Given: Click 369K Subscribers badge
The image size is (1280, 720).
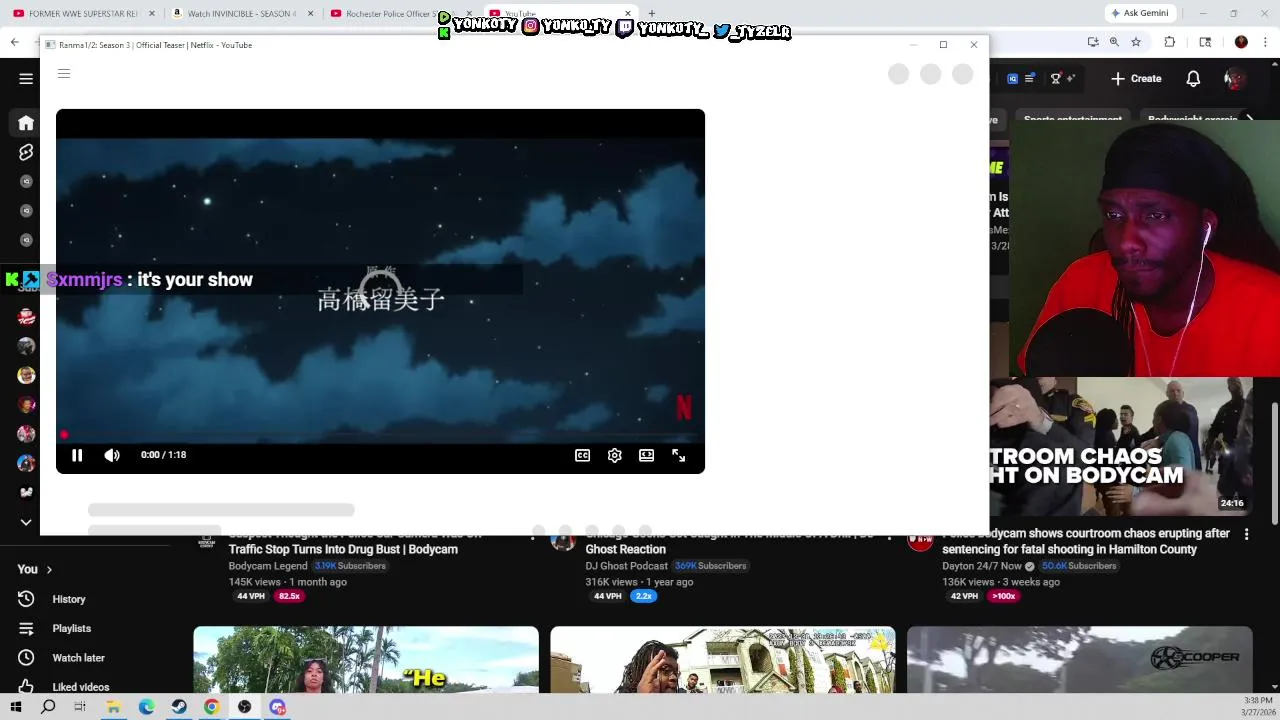Looking at the screenshot, I should (710, 566).
